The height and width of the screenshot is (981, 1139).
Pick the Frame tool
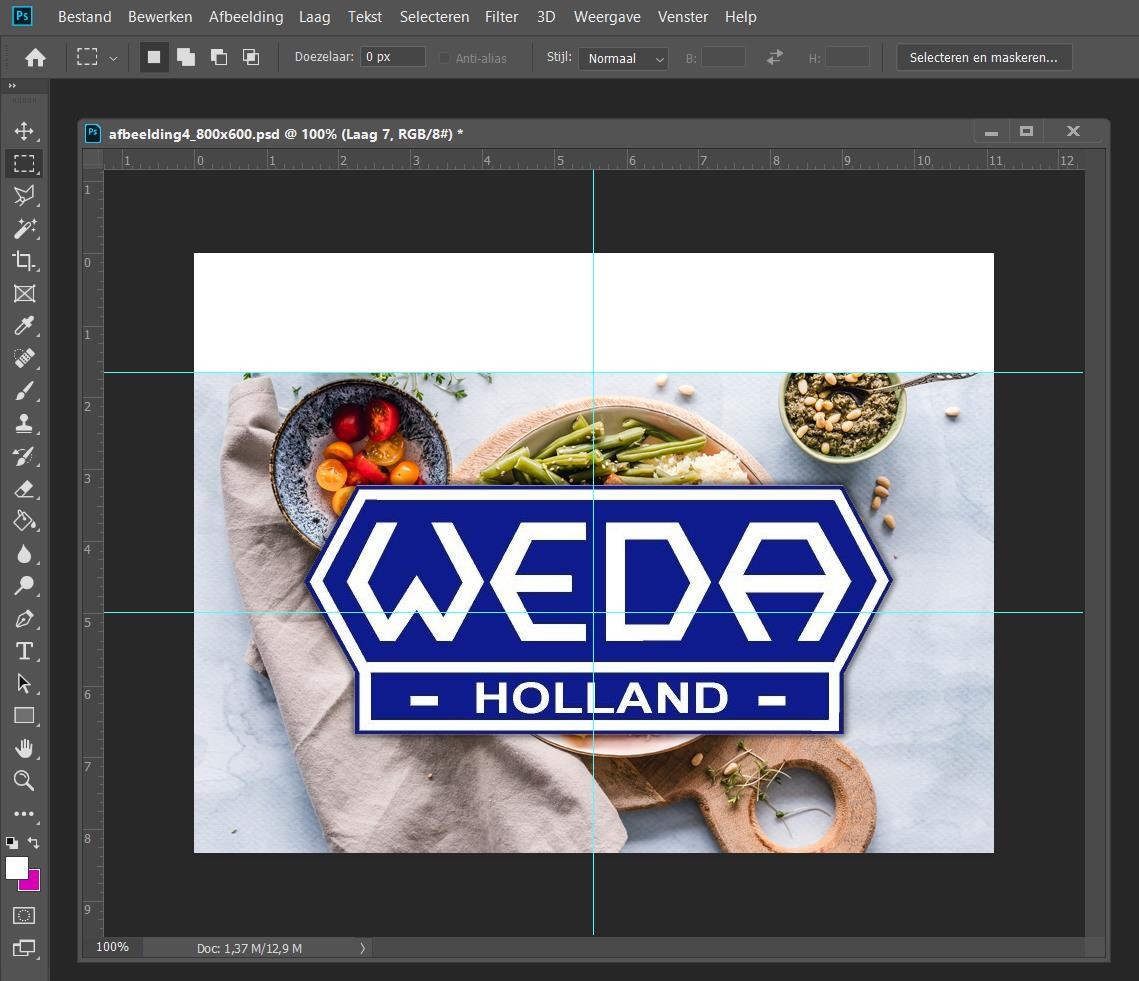pyautogui.click(x=24, y=294)
